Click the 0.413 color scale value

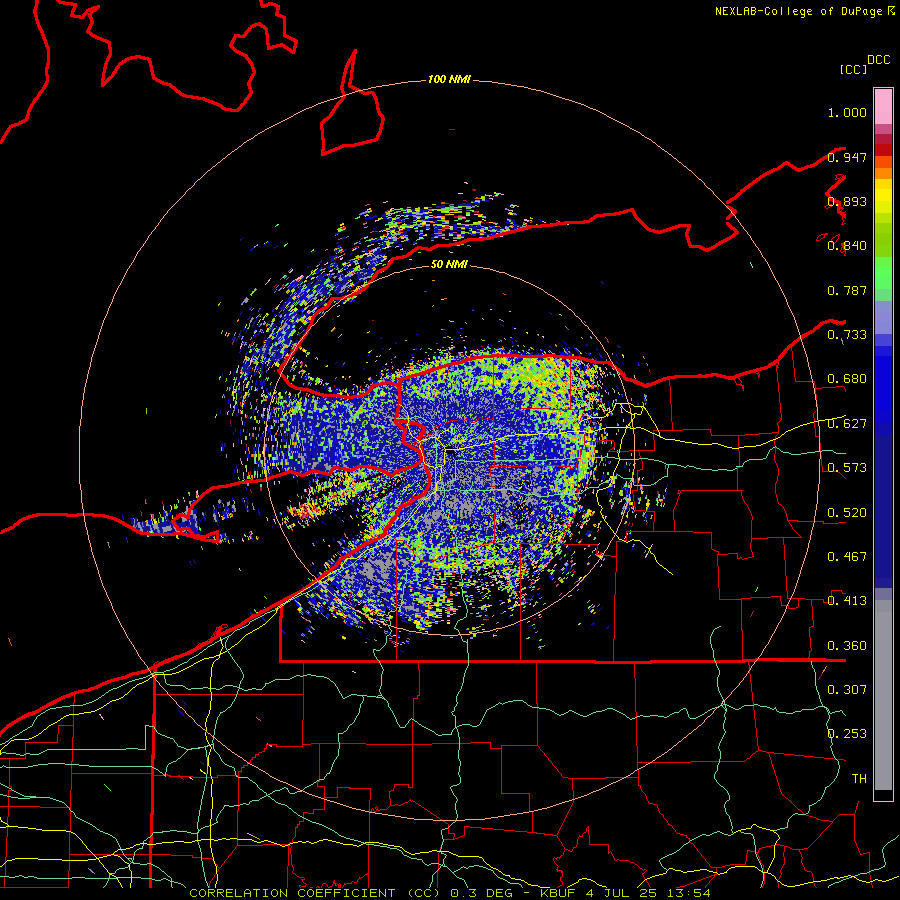coord(847,601)
